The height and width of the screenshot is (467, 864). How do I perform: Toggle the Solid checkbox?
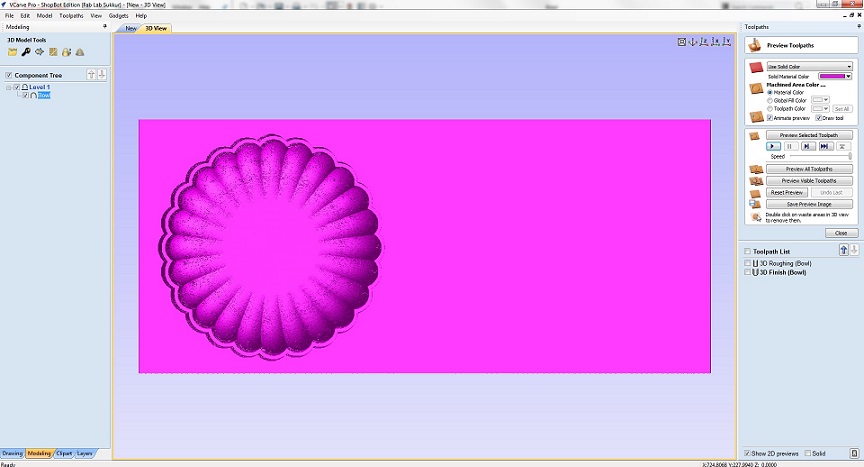pos(808,453)
